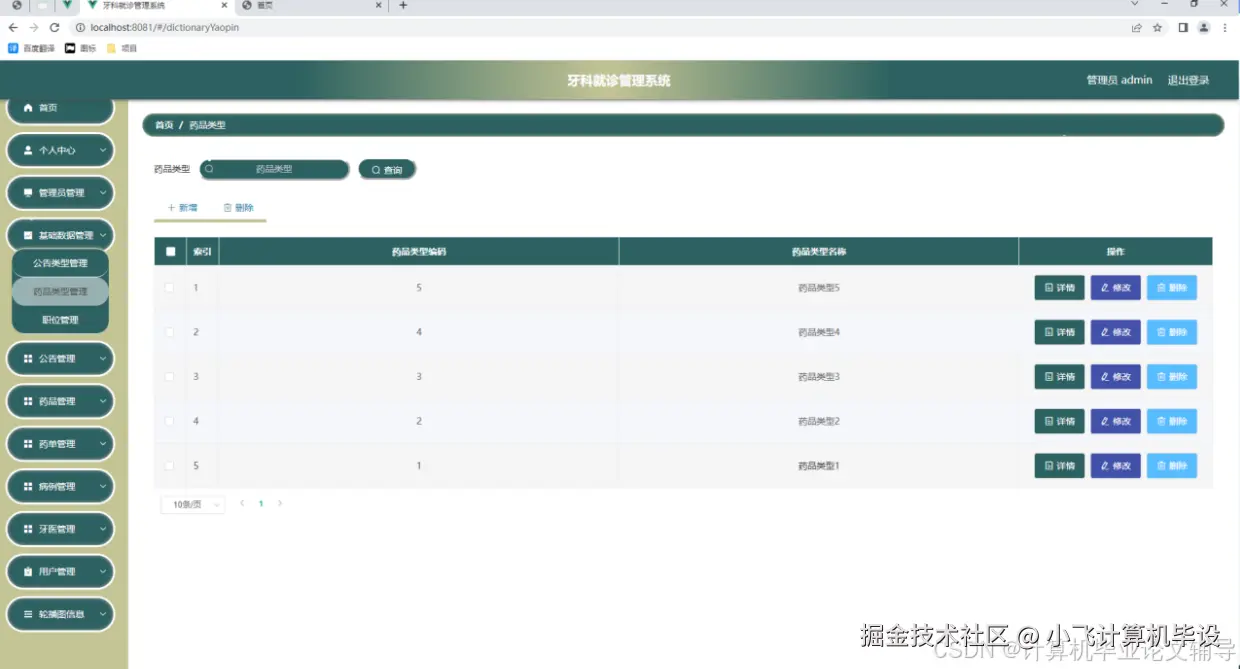Open 详情 for 药品类型3 row
1240x669 pixels.
click(x=1059, y=377)
